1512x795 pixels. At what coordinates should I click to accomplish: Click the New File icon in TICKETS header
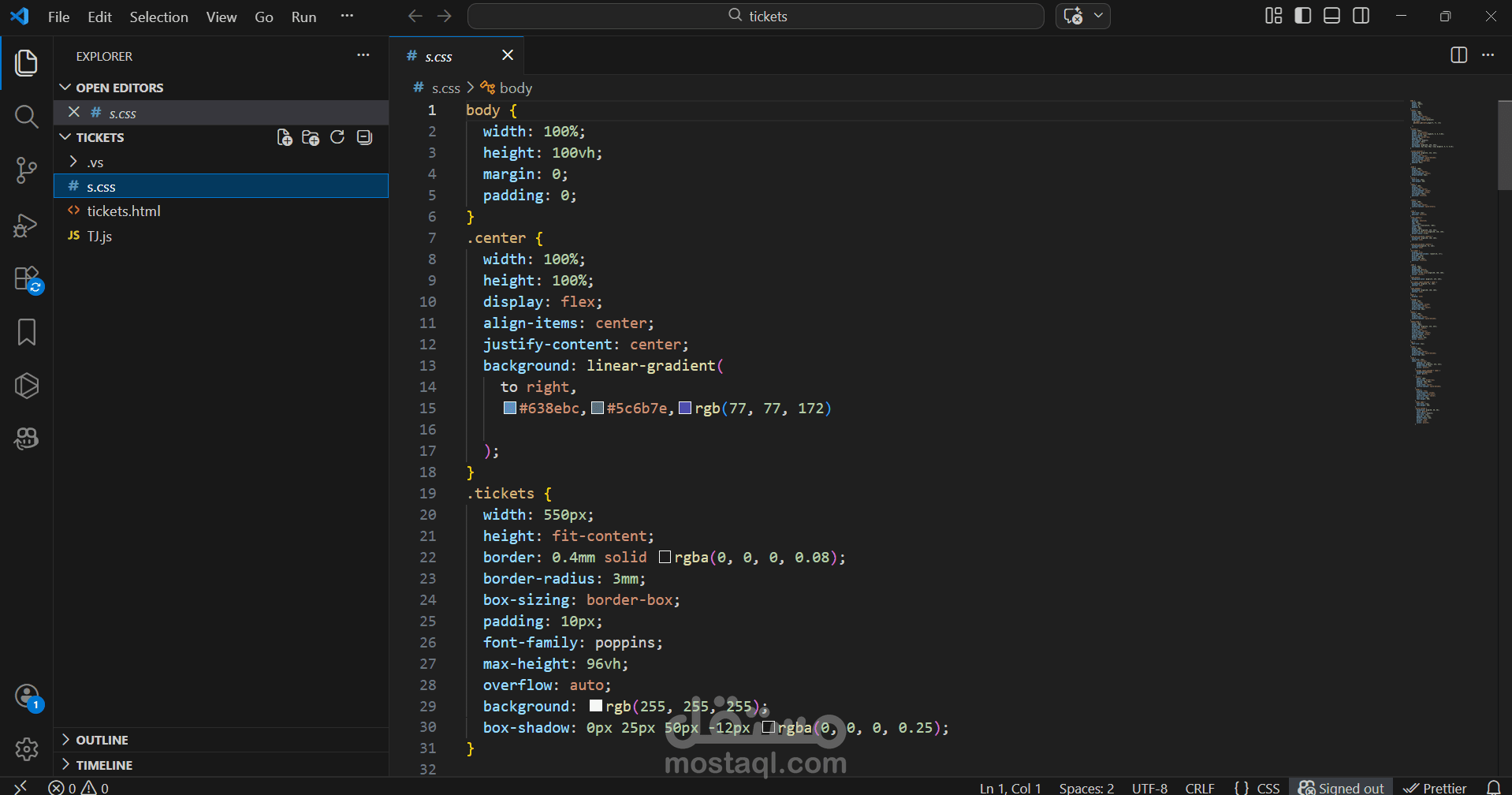pyautogui.click(x=285, y=137)
